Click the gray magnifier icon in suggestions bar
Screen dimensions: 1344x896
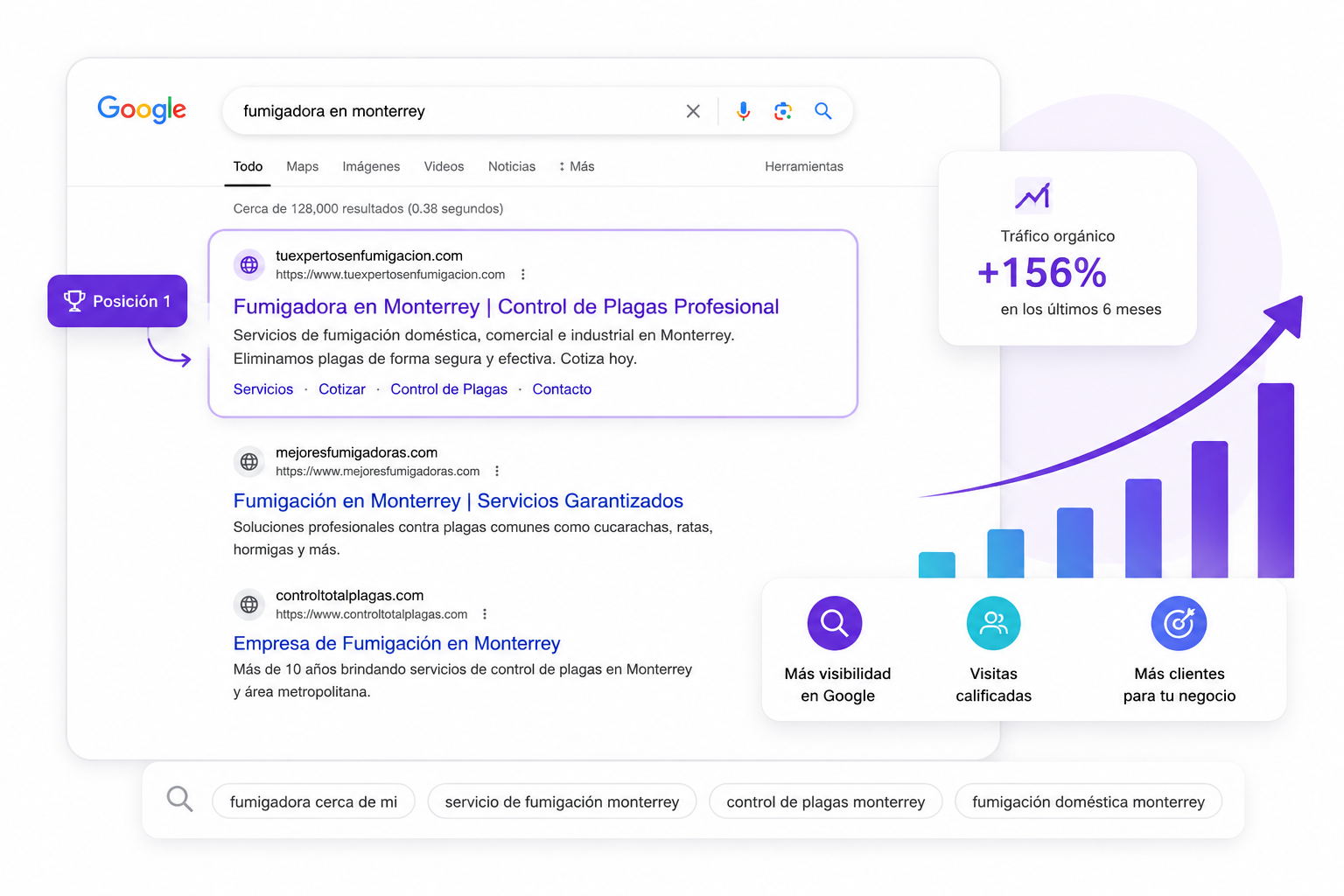pos(179,798)
